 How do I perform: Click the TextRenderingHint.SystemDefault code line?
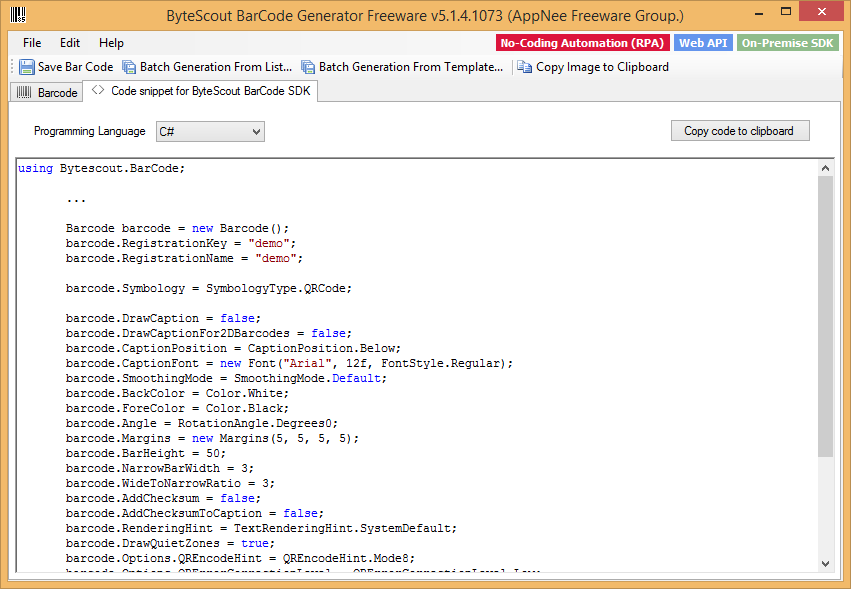pos(262,528)
